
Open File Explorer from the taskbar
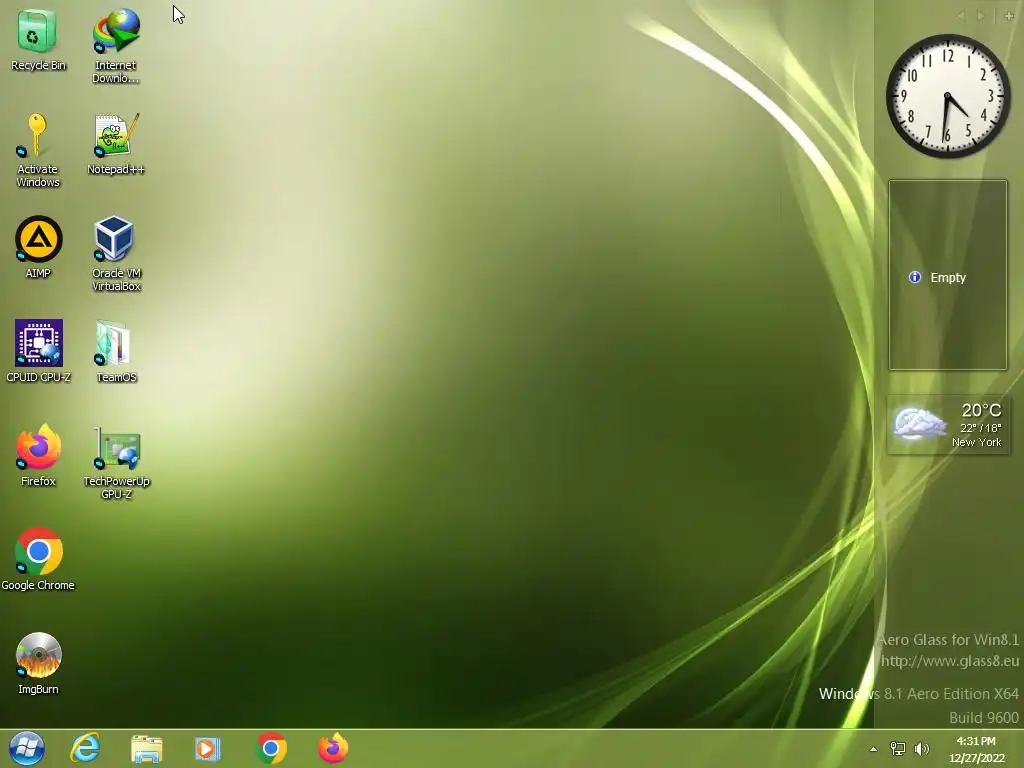point(146,748)
